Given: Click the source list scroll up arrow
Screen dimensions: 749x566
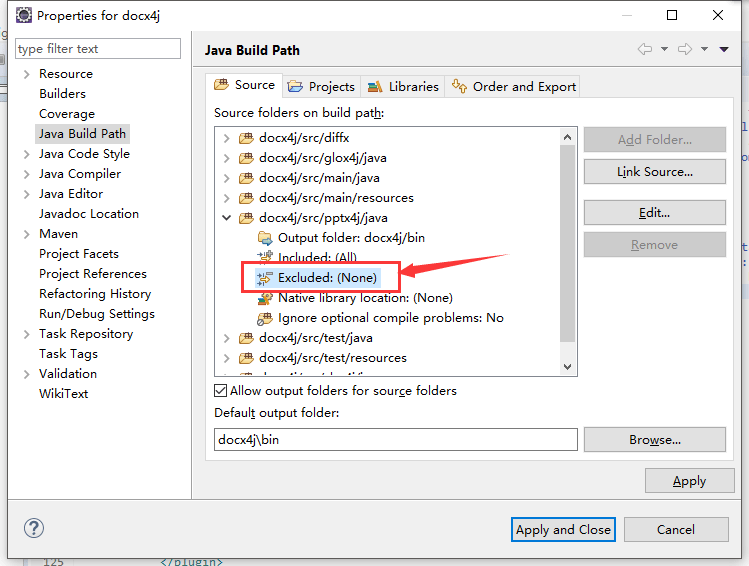Looking at the screenshot, I should [567, 138].
